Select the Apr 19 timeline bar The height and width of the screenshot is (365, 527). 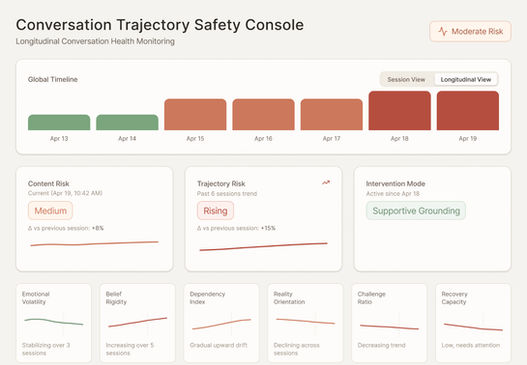point(468,111)
